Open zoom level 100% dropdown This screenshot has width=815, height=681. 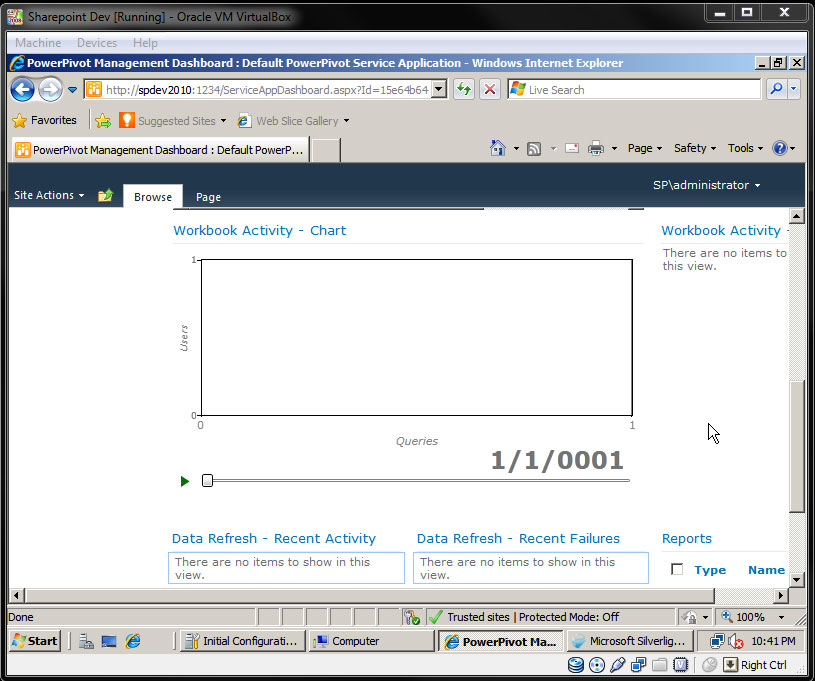pyautogui.click(x=782, y=617)
